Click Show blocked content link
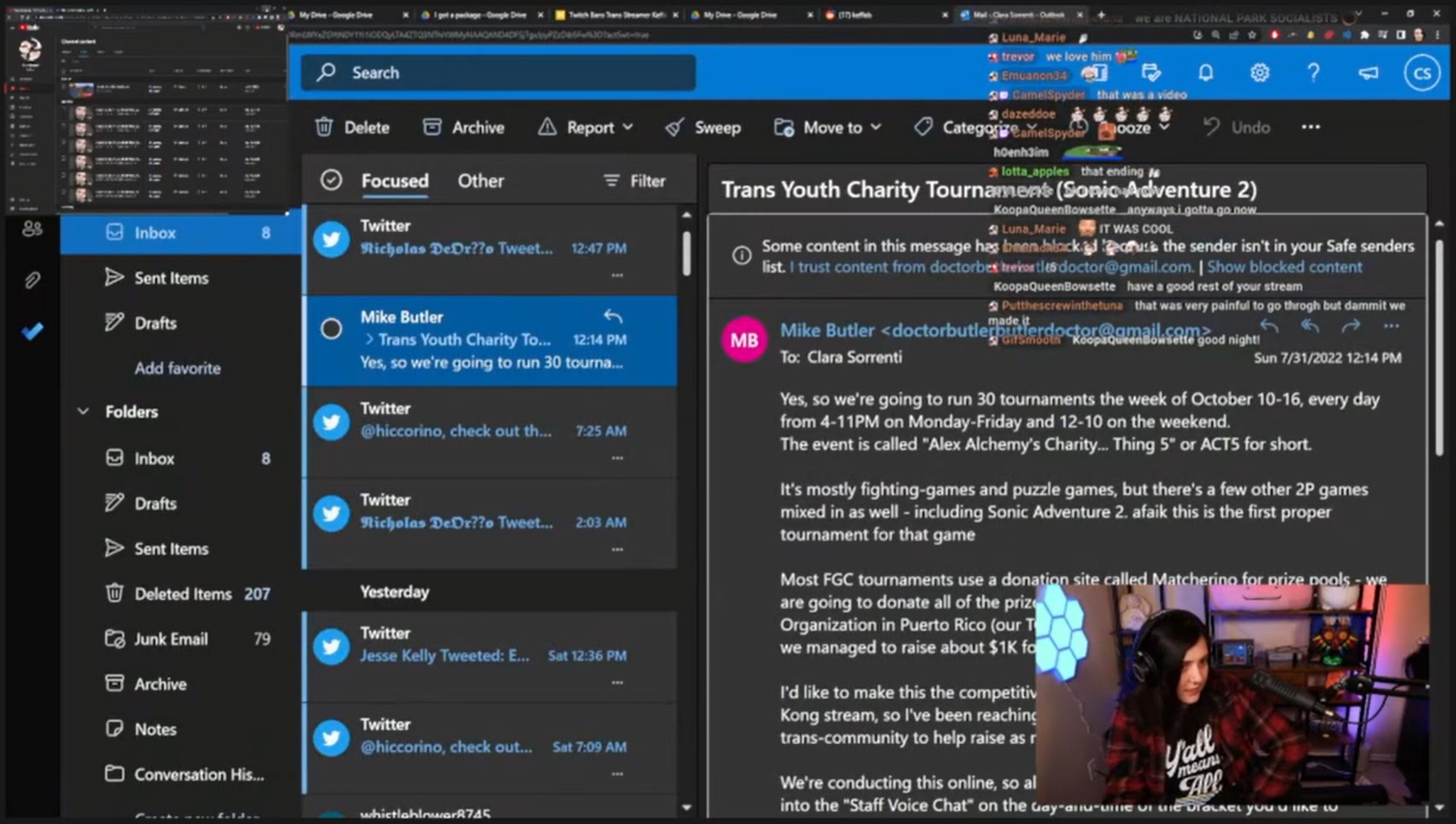The height and width of the screenshot is (824, 1456). (1284, 267)
